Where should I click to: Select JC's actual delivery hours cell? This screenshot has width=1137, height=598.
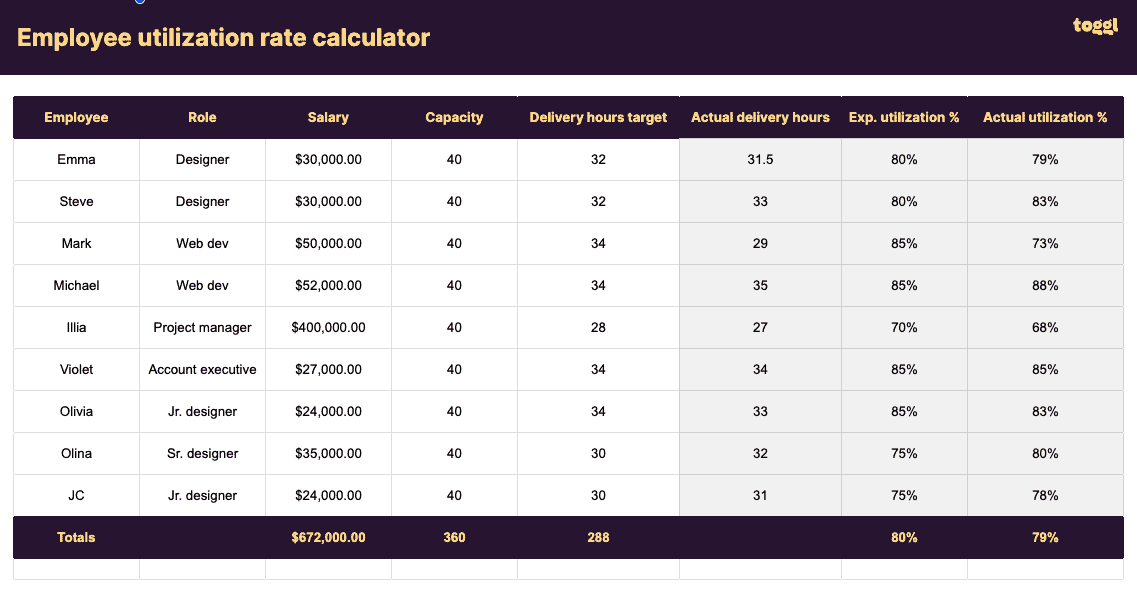760,495
